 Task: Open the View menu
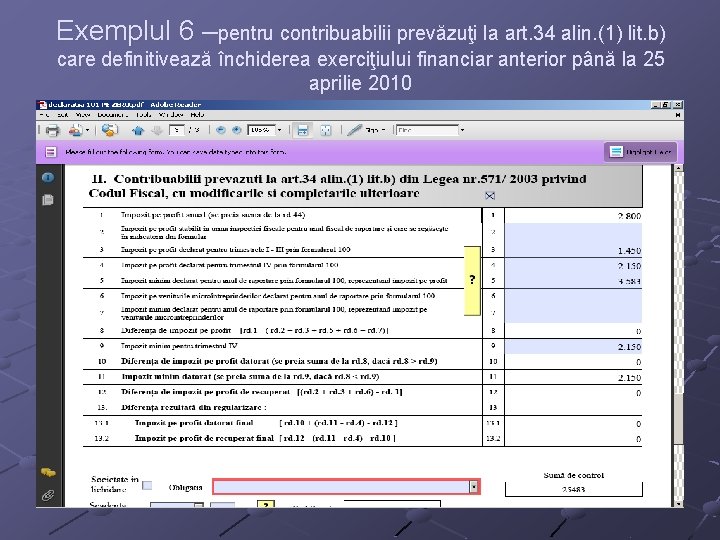(83, 115)
